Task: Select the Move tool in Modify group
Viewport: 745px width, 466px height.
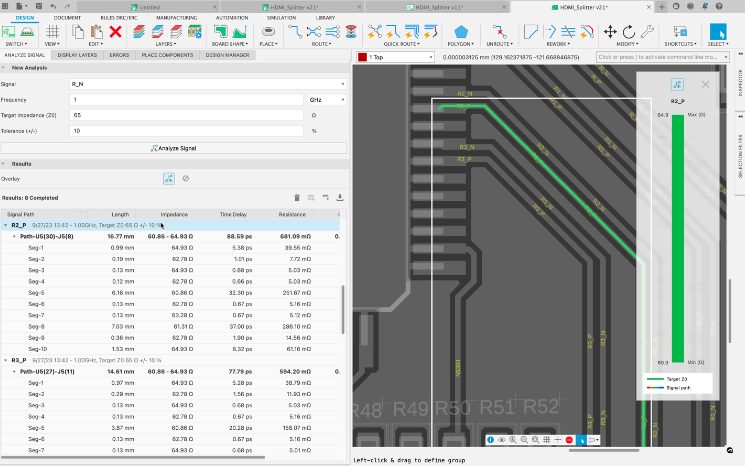Action: click(x=610, y=32)
